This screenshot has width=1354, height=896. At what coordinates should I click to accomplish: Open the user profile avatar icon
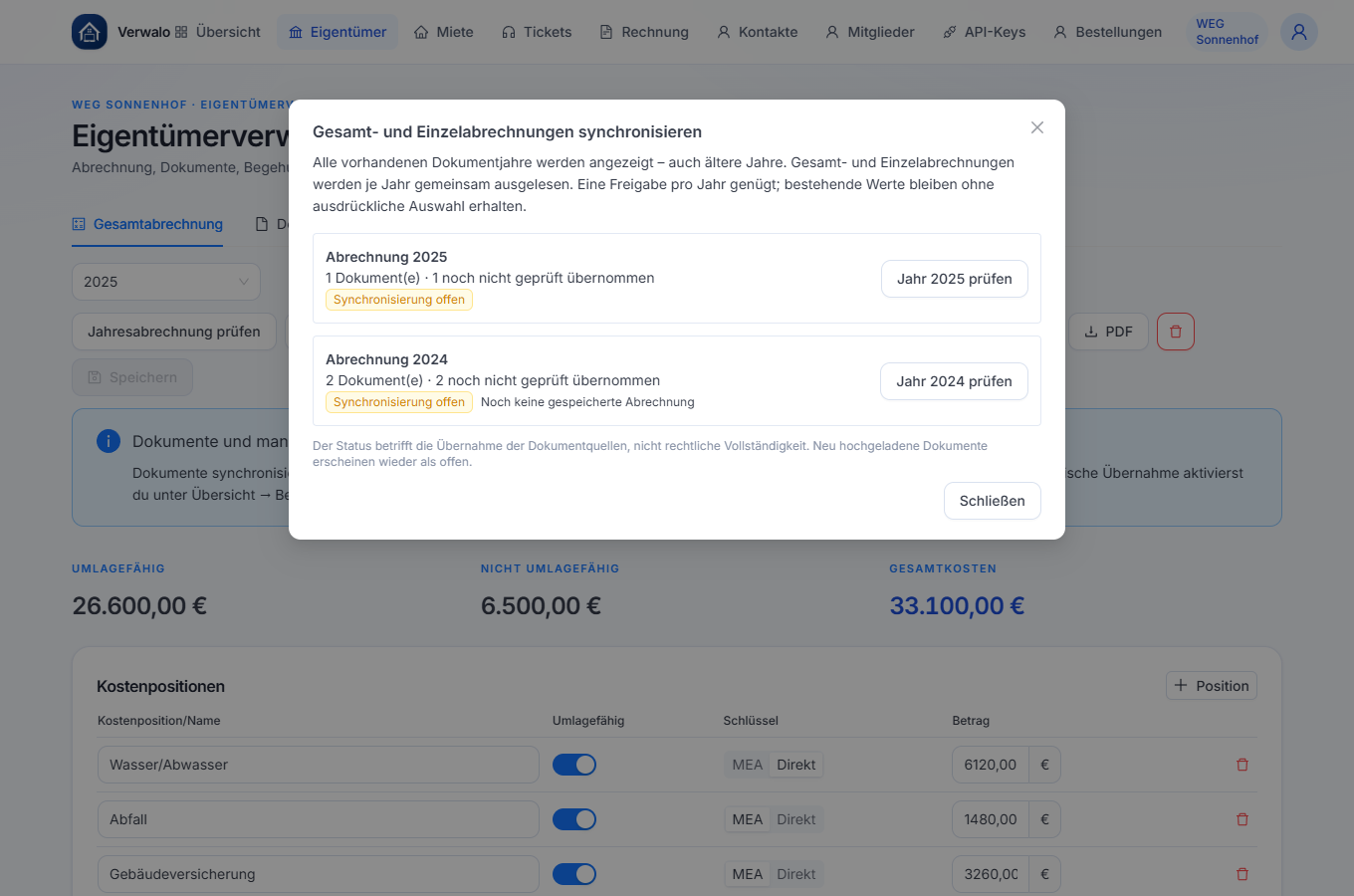coord(1299,32)
